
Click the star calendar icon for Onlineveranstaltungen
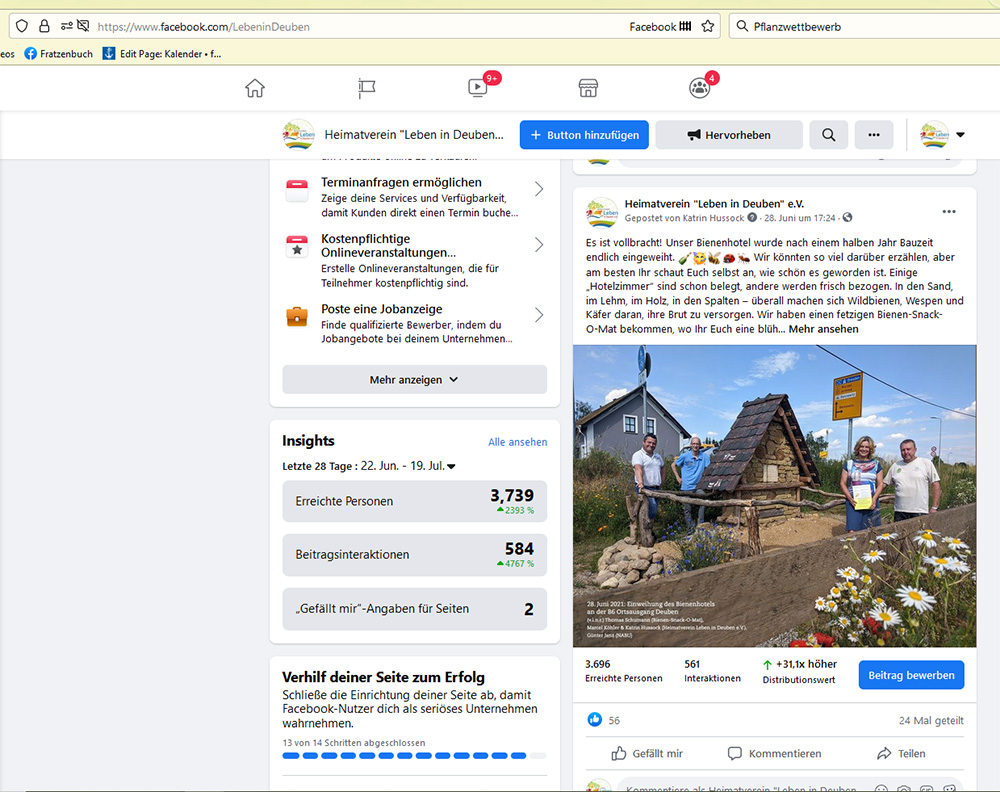pyautogui.click(x=297, y=246)
